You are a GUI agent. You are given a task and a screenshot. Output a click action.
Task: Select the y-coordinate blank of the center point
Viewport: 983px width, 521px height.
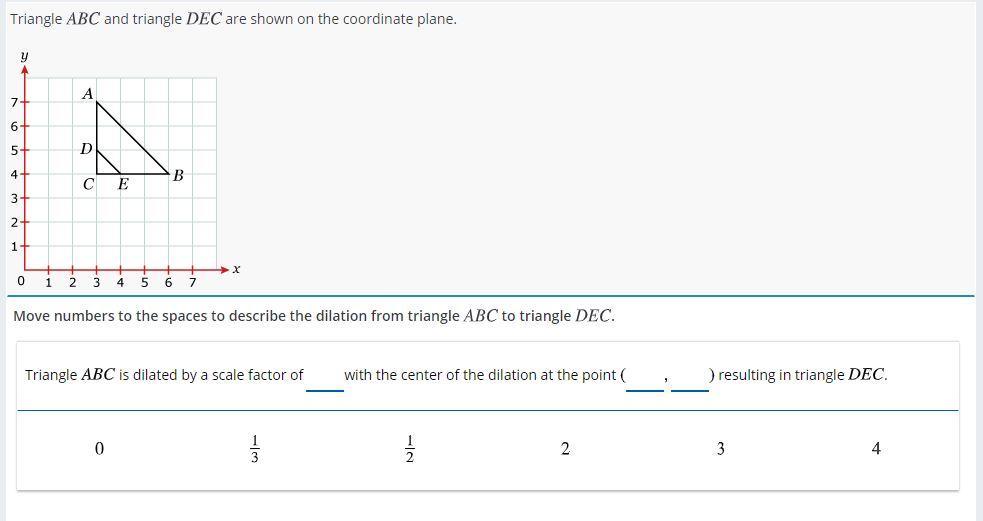pyautogui.click(x=689, y=378)
